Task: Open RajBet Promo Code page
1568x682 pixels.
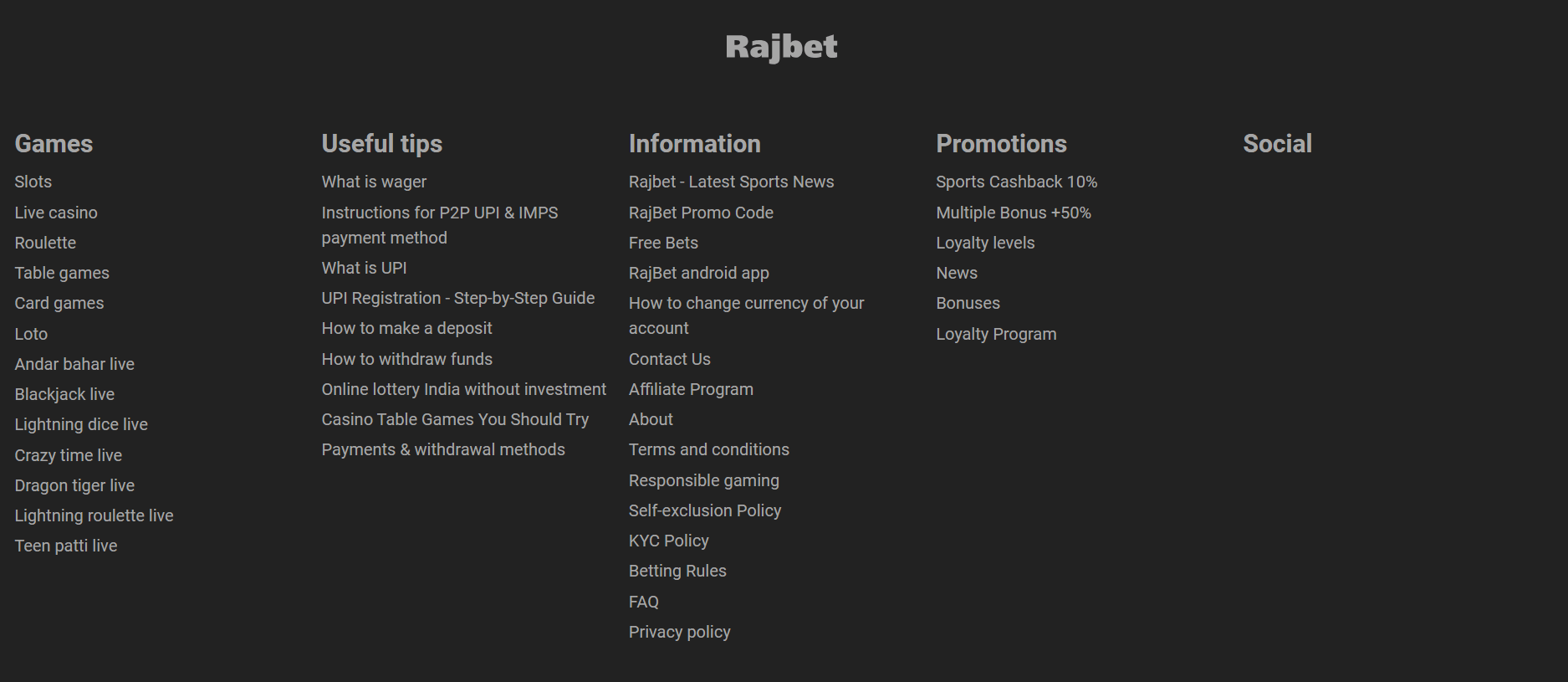Action: pos(701,213)
